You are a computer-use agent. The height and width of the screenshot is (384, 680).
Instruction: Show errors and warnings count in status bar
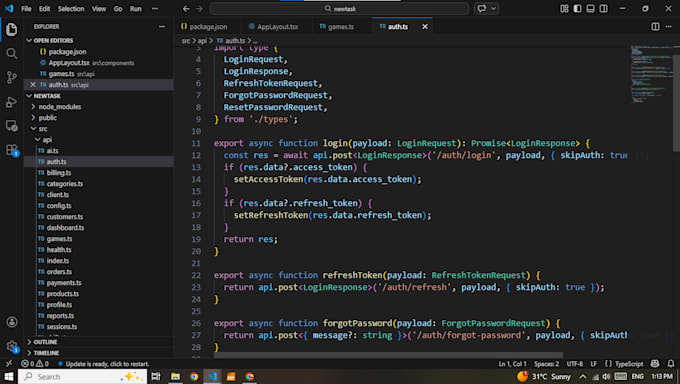35,364
